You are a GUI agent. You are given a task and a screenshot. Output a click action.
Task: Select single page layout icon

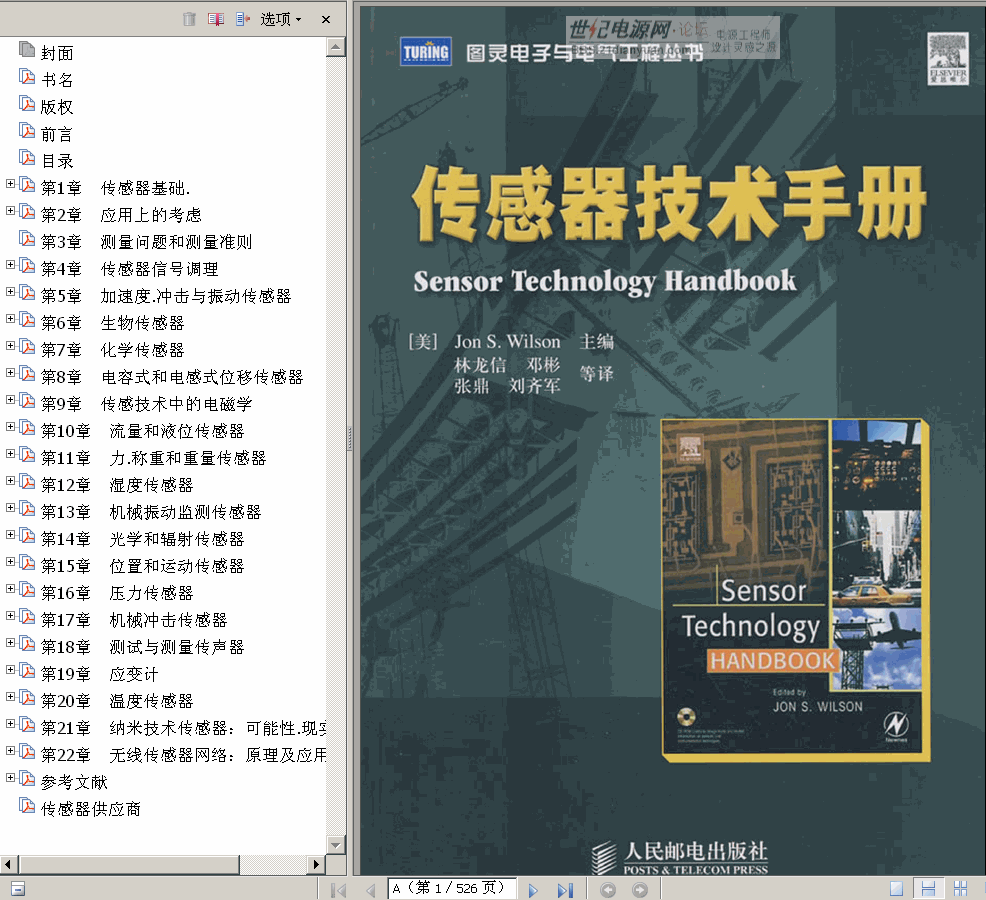click(897, 889)
